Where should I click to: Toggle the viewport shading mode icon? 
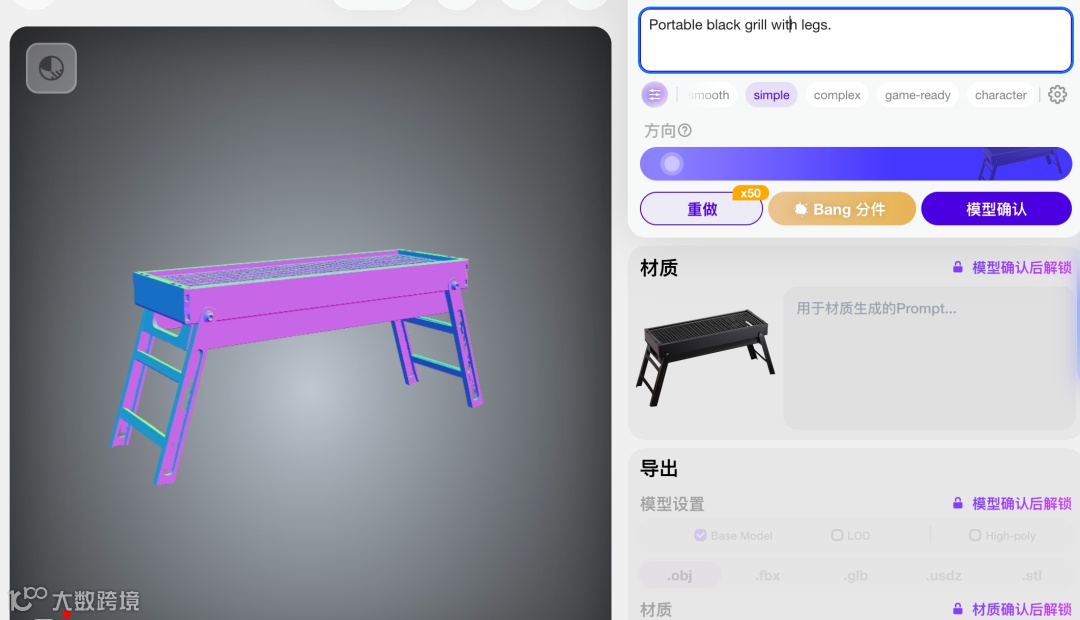[x=52, y=68]
